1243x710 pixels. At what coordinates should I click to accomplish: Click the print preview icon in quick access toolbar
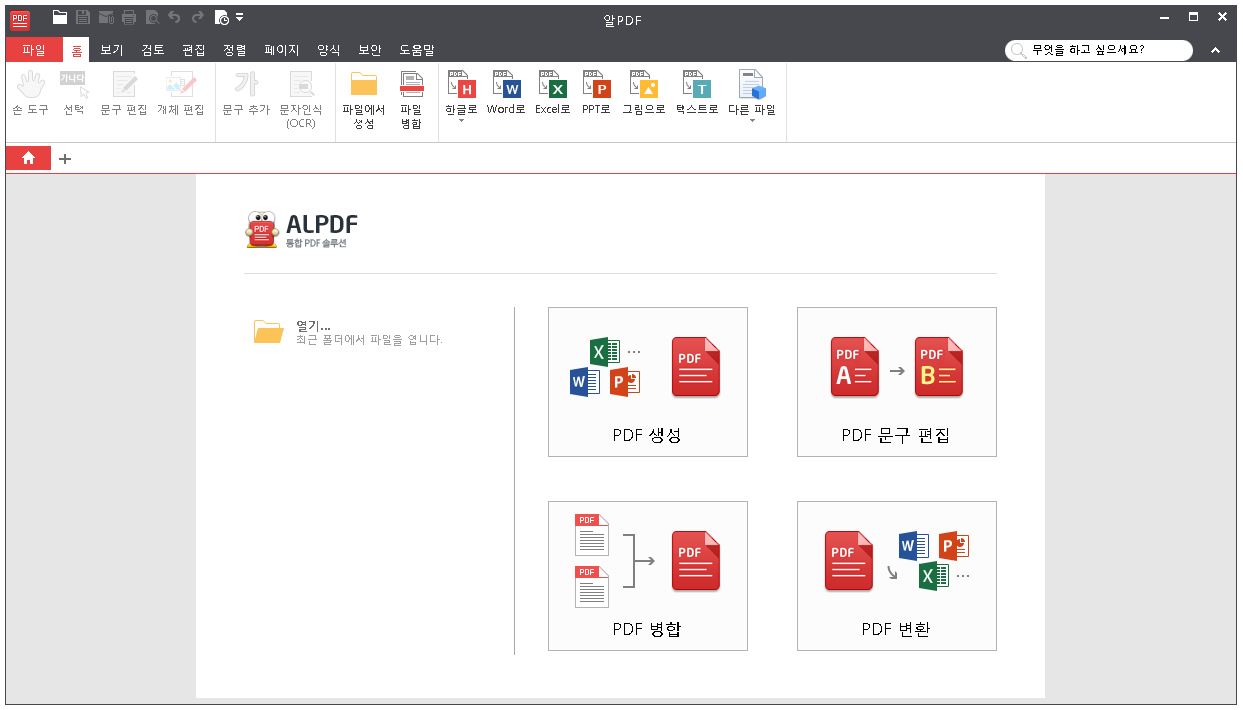[x=152, y=17]
